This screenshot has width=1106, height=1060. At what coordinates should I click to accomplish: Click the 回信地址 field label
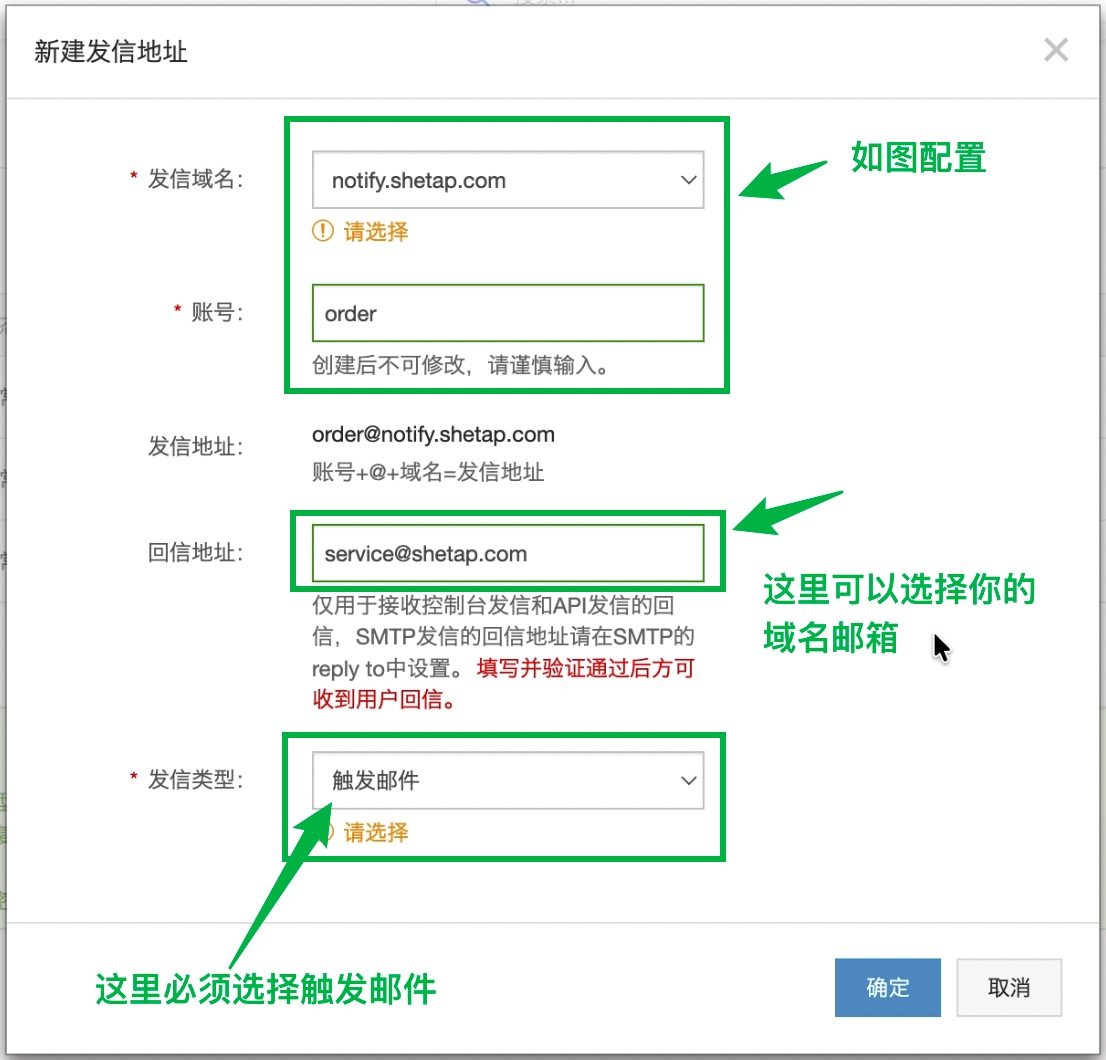[195, 552]
